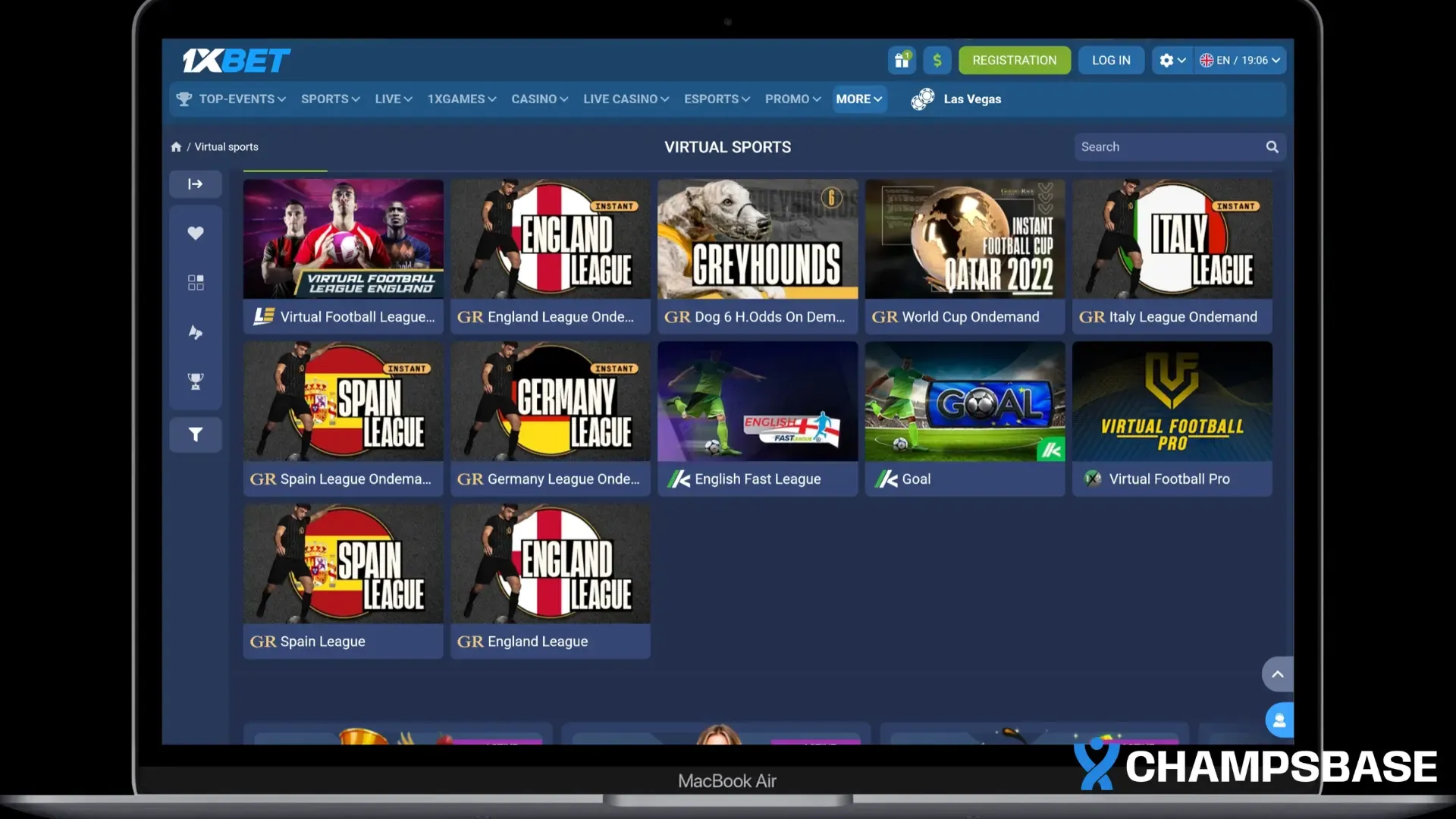Open the Spain League thumbnail in last row
Screen dimensions: 1456x819
tap(344, 564)
